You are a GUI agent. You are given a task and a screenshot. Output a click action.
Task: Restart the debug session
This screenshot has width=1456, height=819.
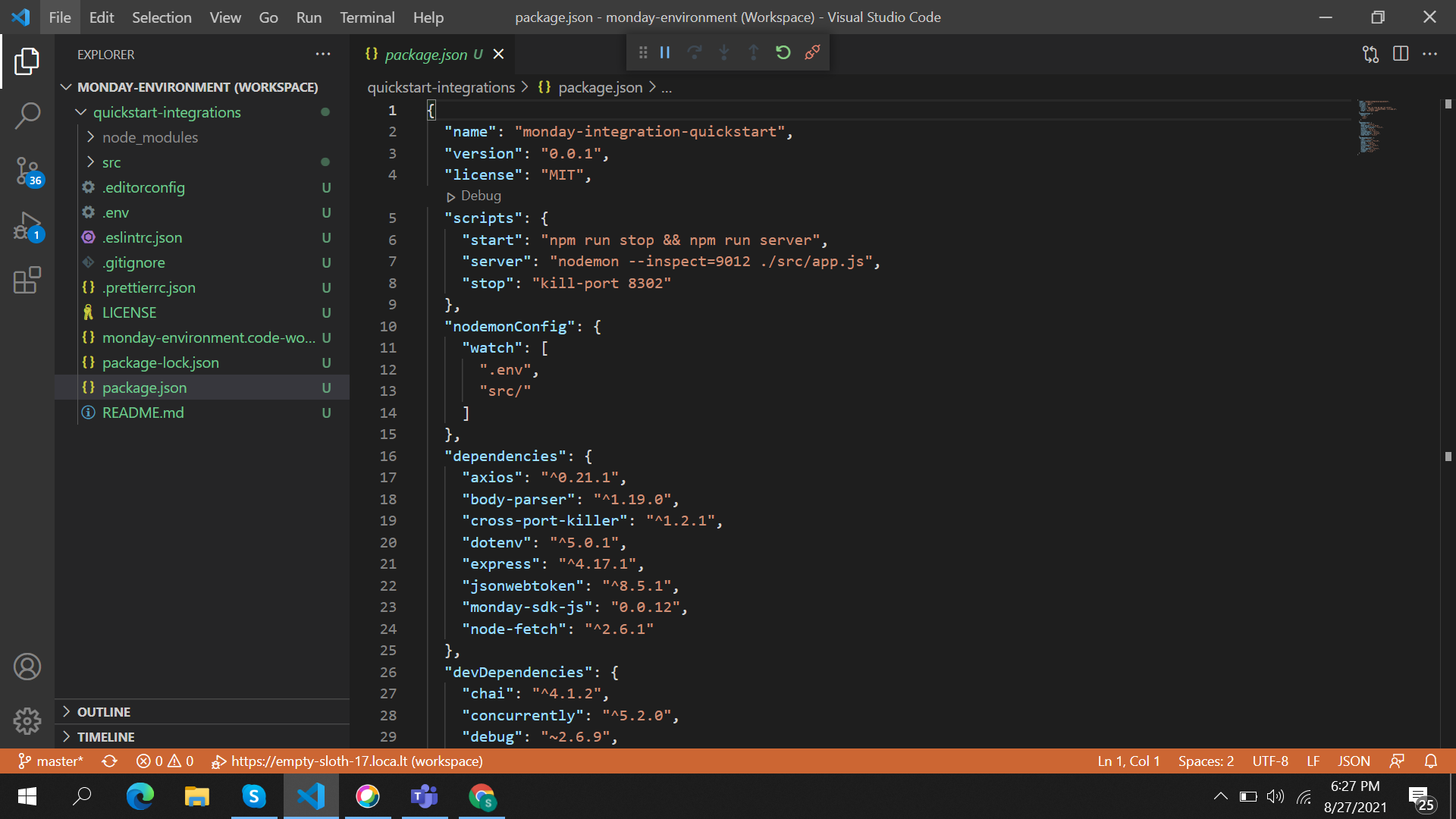783,53
